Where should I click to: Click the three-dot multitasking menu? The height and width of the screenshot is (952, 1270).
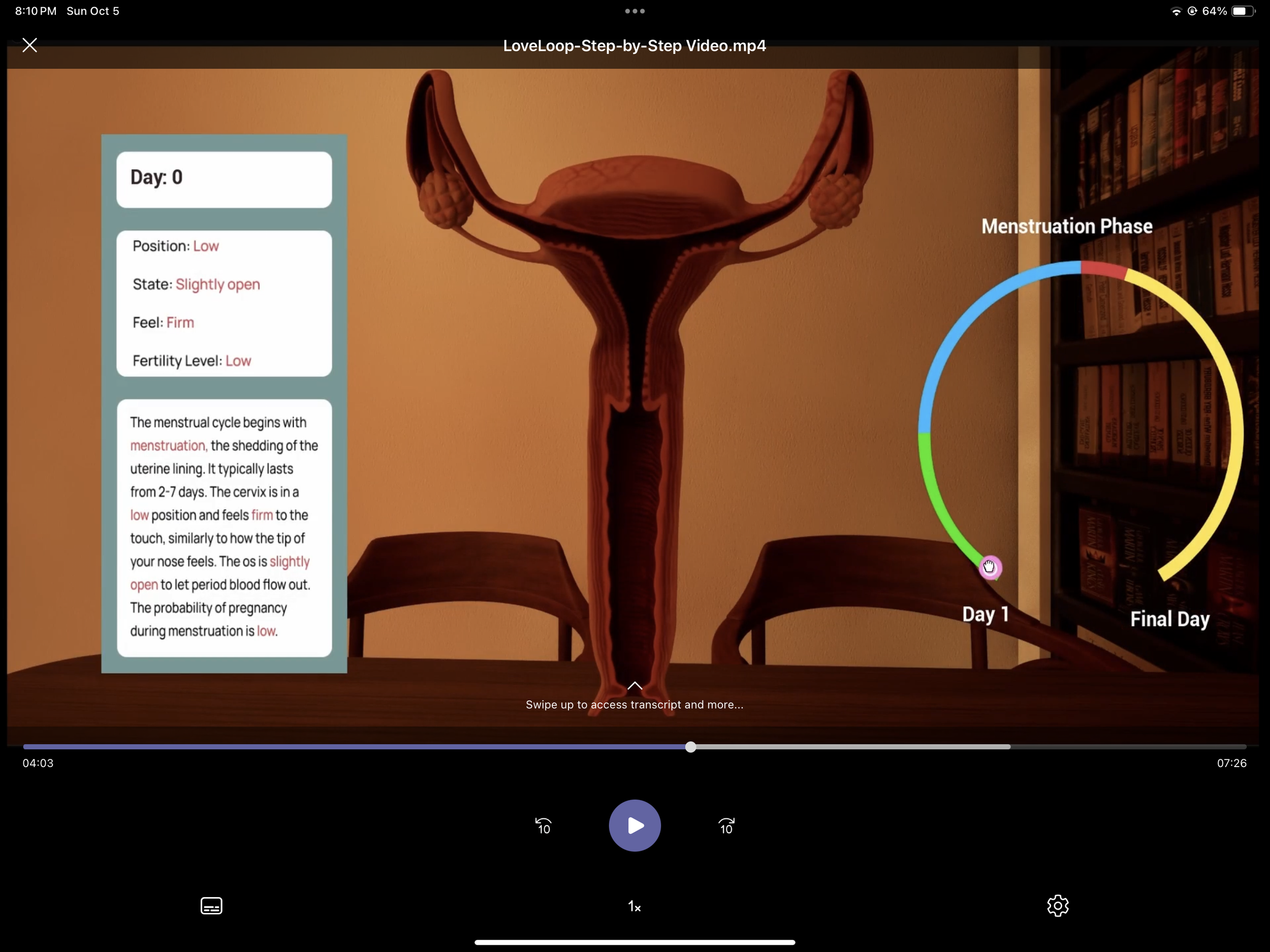tap(634, 11)
